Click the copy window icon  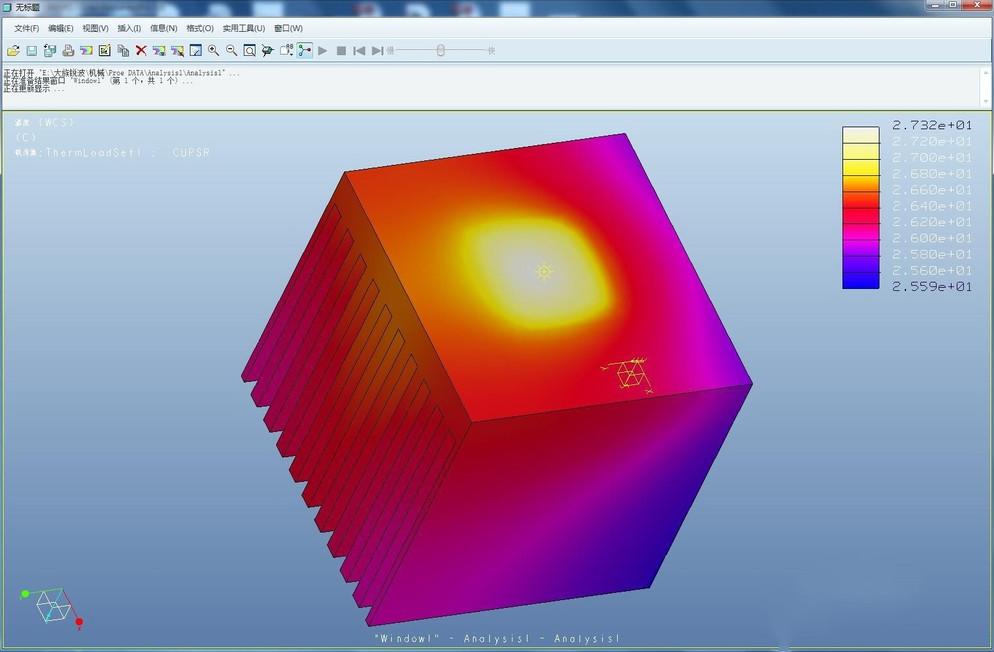(x=123, y=51)
